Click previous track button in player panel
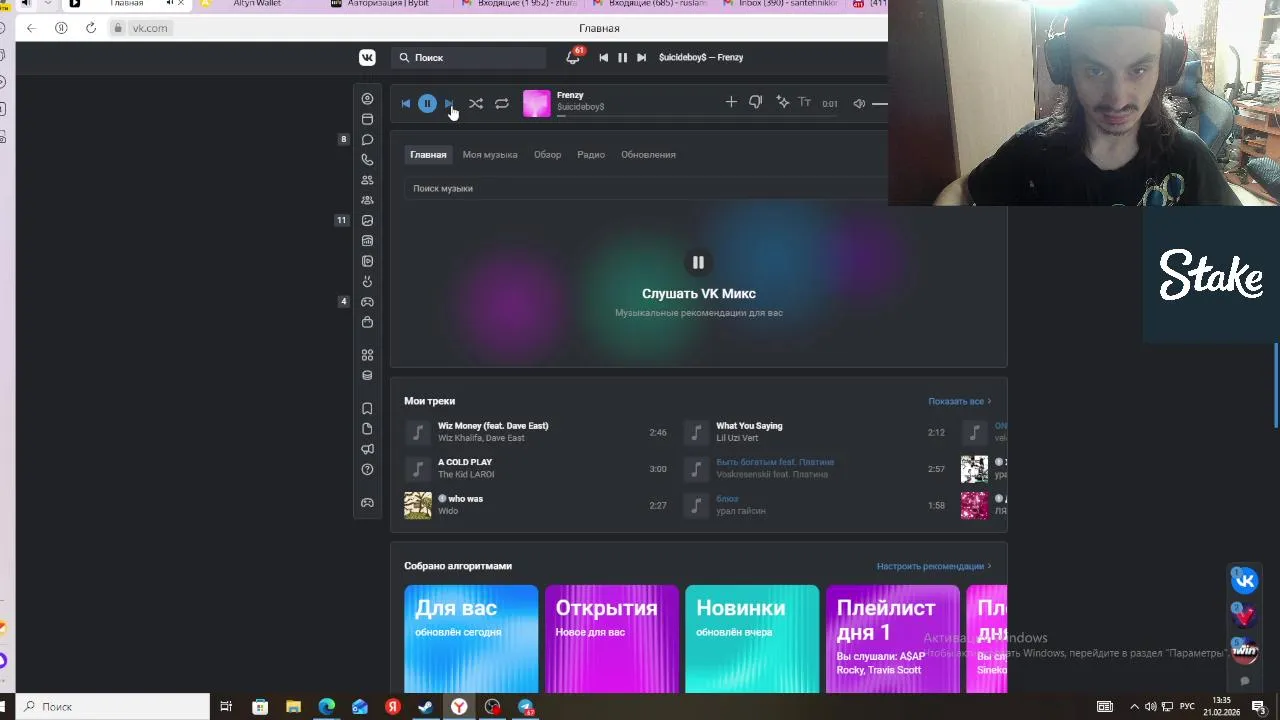The image size is (1280, 720). coord(405,103)
